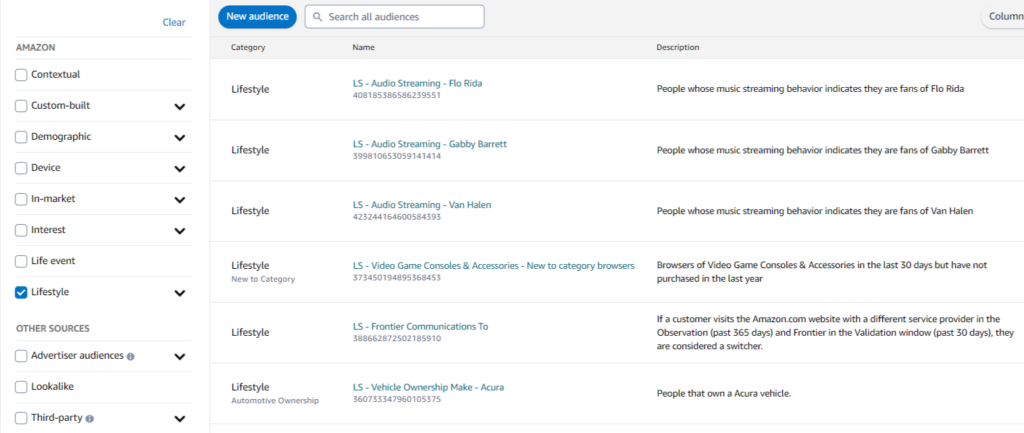Click the New audience button
This screenshot has height=433, width=1024.
[257, 17]
